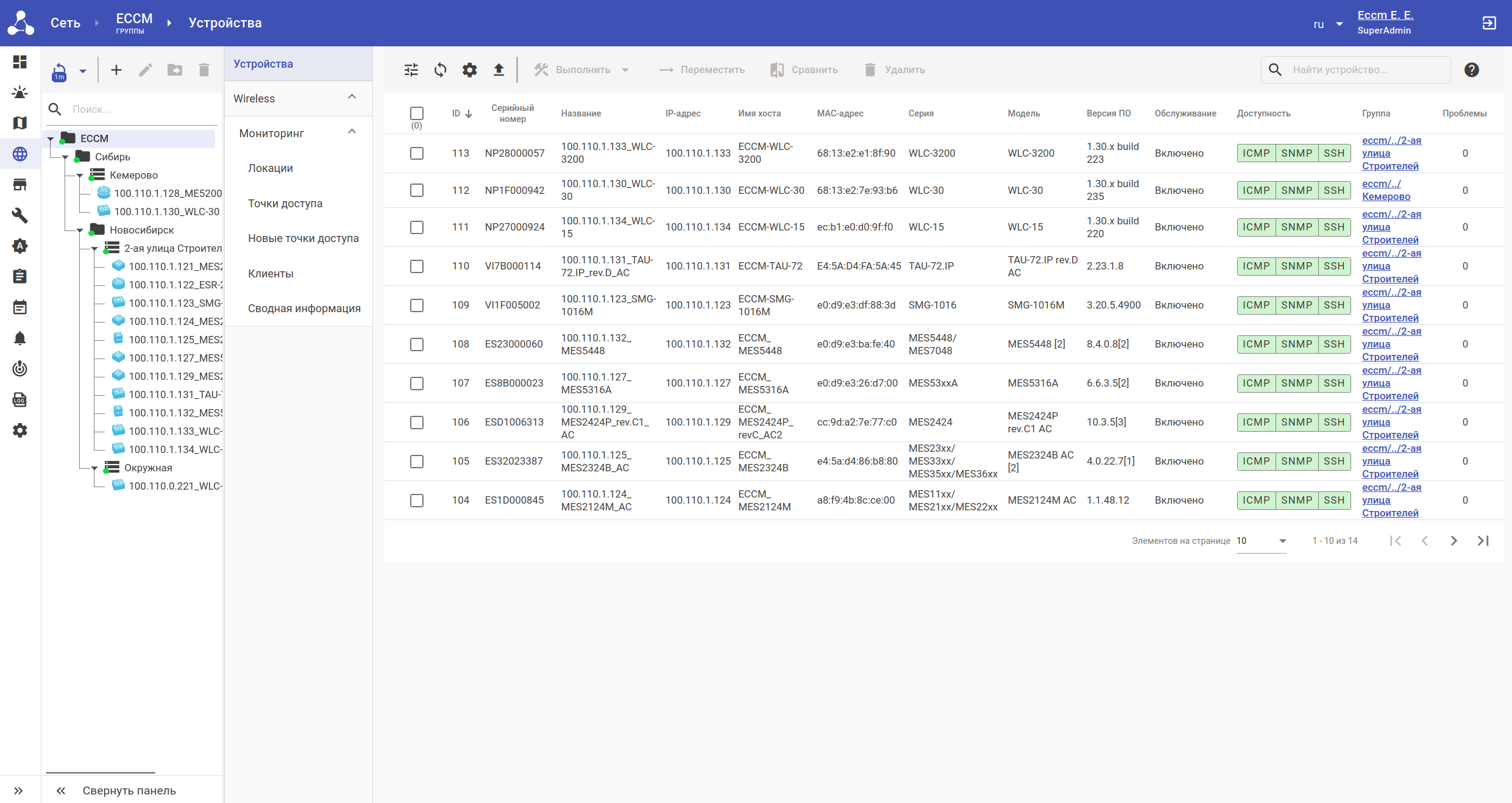1512x803 pixels.
Task: Click the Eccm E. E. user link
Action: (x=1385, y=15)
